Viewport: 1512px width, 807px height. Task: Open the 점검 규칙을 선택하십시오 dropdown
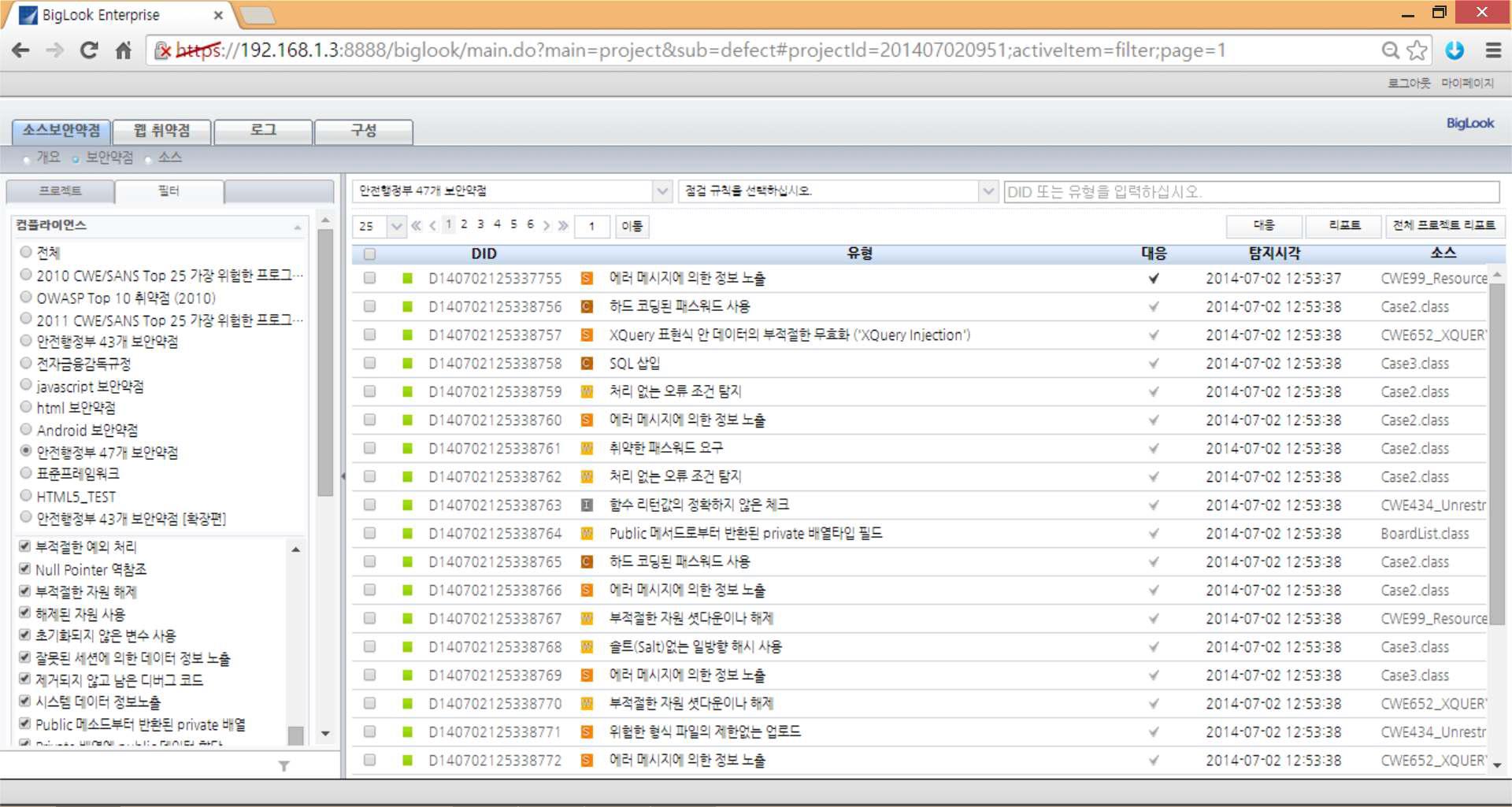tap(988, 191)
